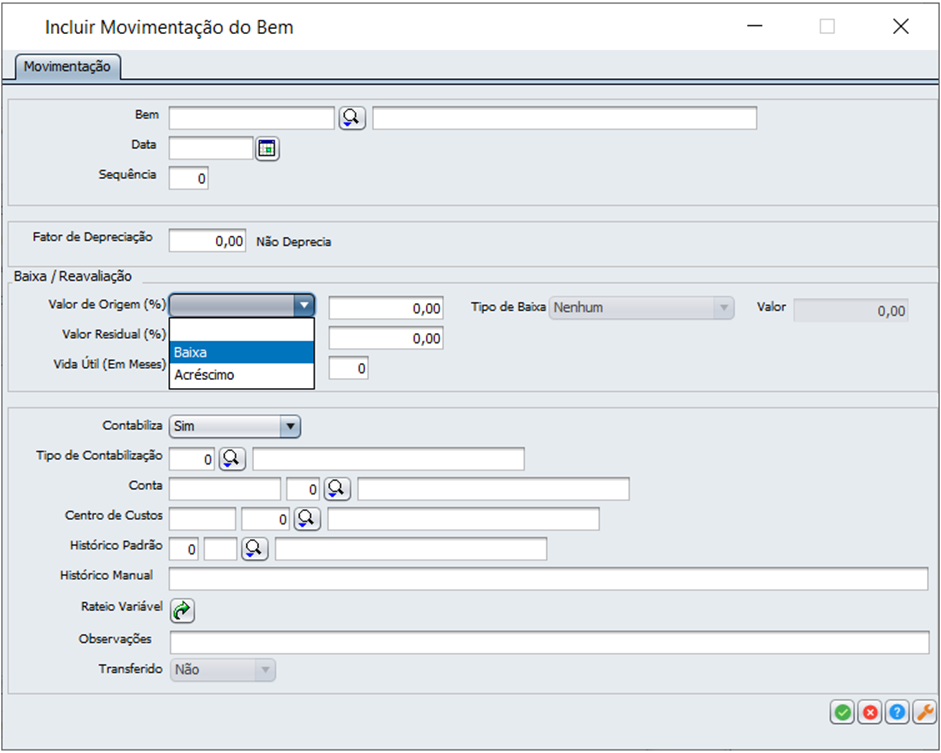Open help with the blue question icon
This screenshot has width=941, height=753.
pyautogui.click(x=897, y=712)
